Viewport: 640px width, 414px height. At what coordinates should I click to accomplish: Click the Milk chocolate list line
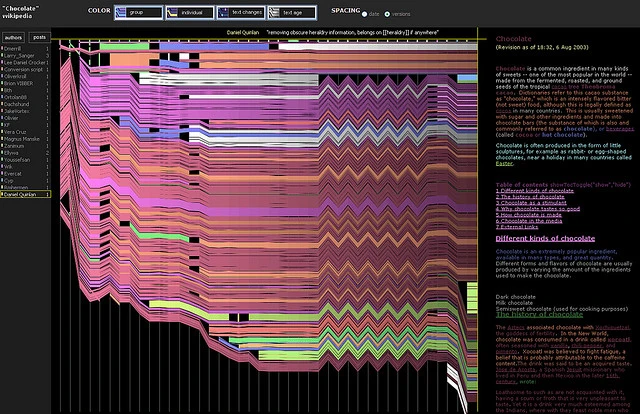[x=514, y=303]
